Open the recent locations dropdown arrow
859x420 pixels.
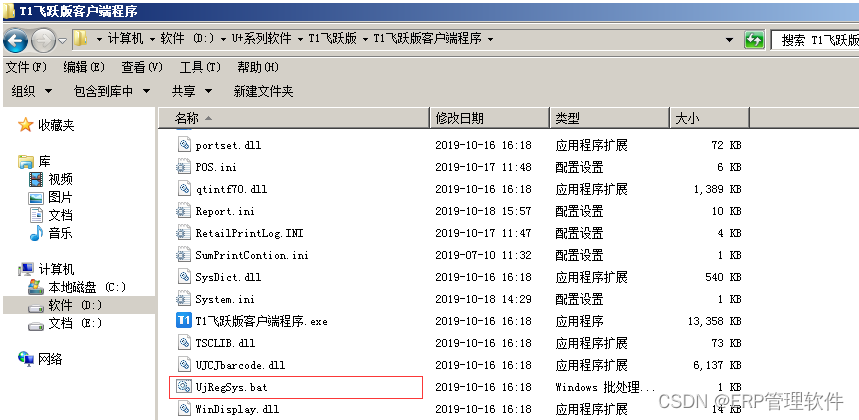[x=62, y=40]
